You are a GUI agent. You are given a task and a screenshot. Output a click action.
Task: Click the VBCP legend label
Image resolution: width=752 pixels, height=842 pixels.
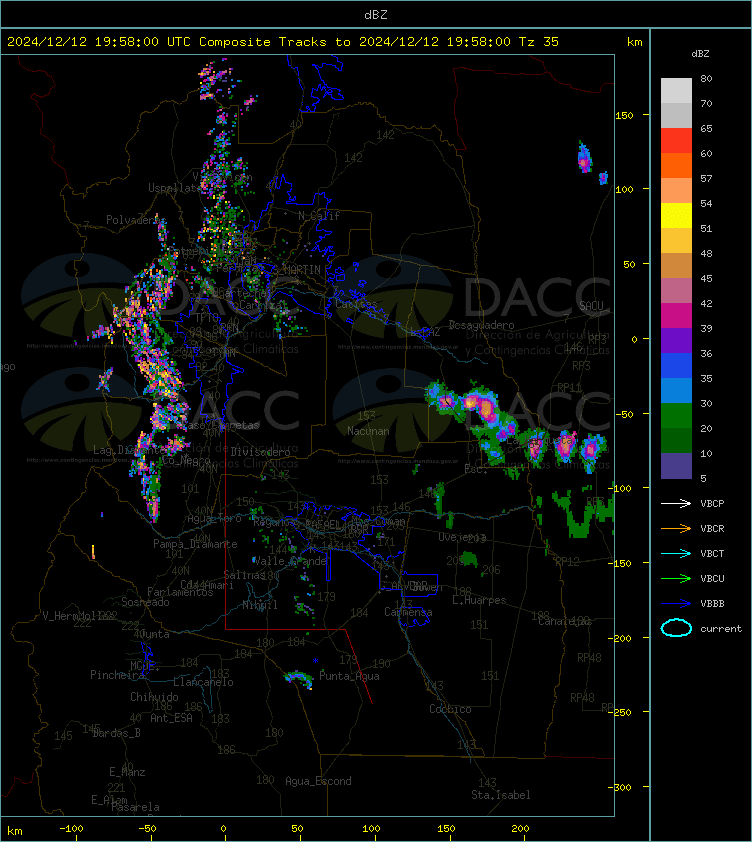pyautogui.click(x=712, y=503)
